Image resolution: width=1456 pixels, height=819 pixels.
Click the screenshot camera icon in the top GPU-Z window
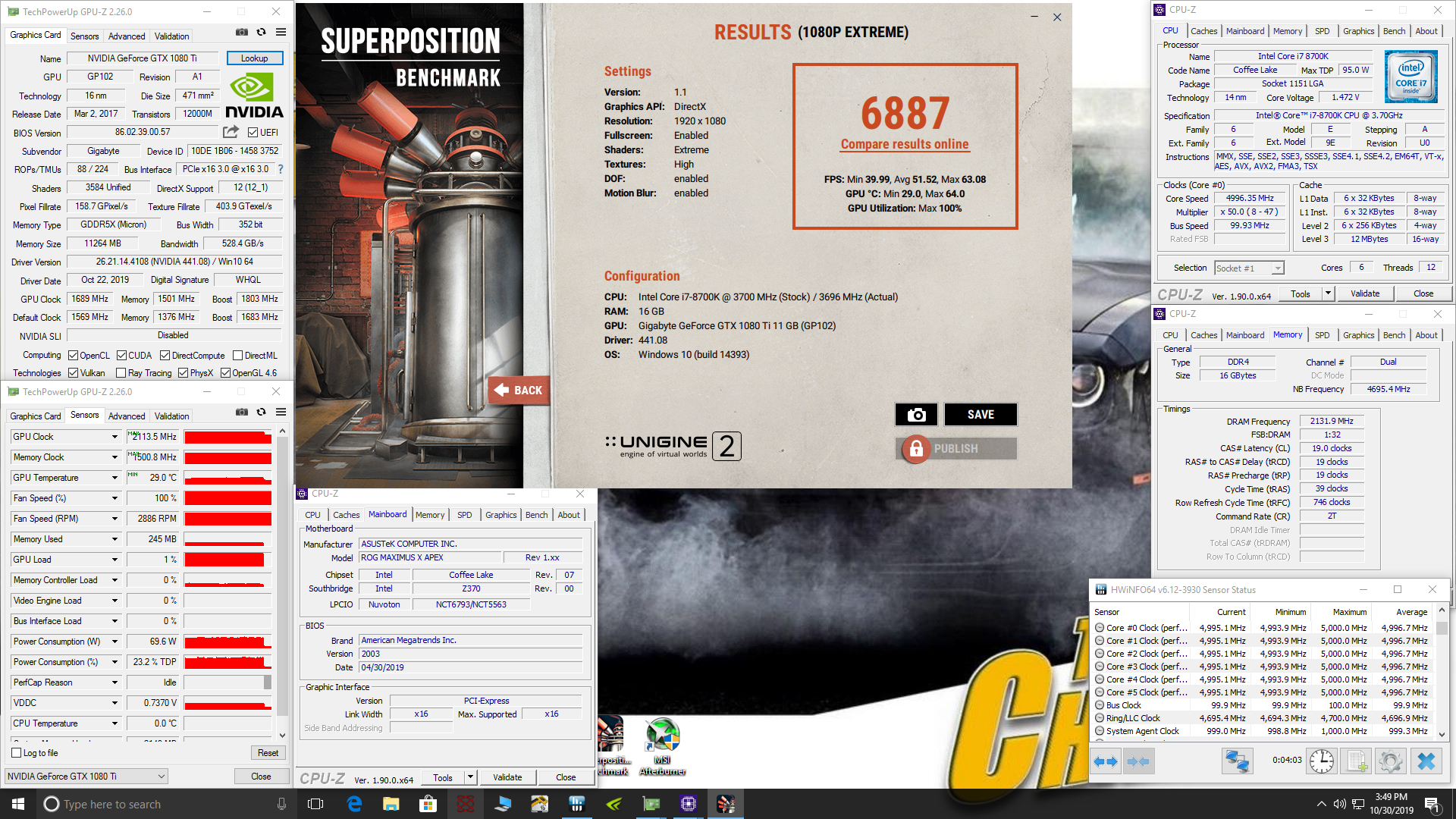coord(241,33)
